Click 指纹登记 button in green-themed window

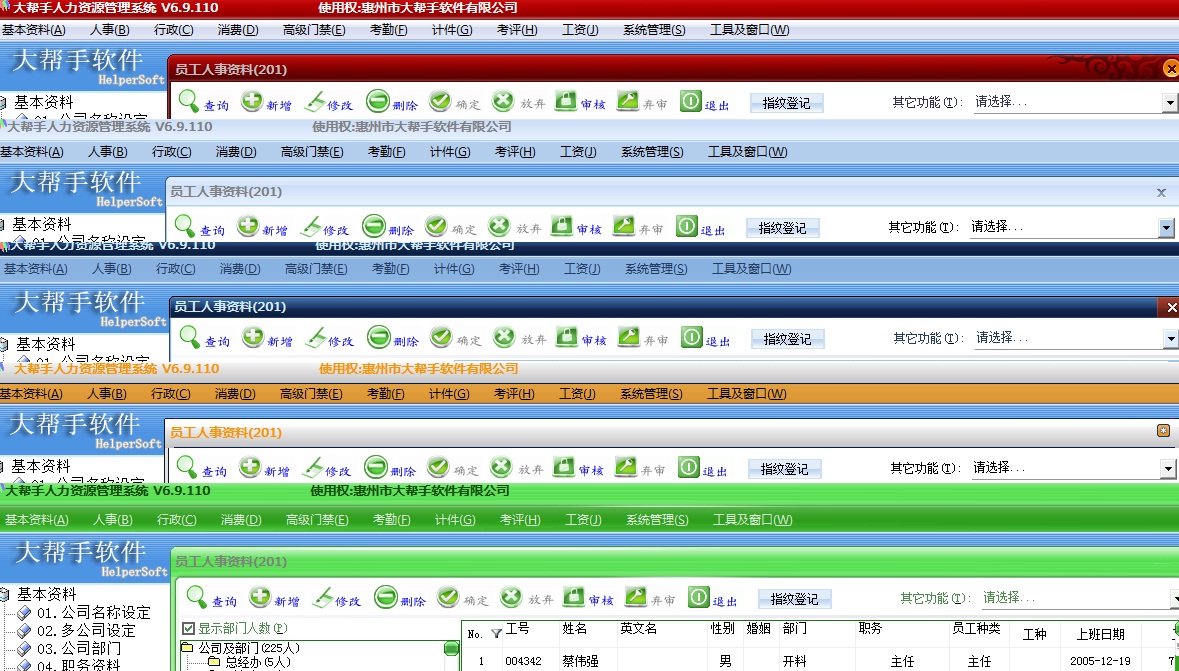tap(794, 599)
